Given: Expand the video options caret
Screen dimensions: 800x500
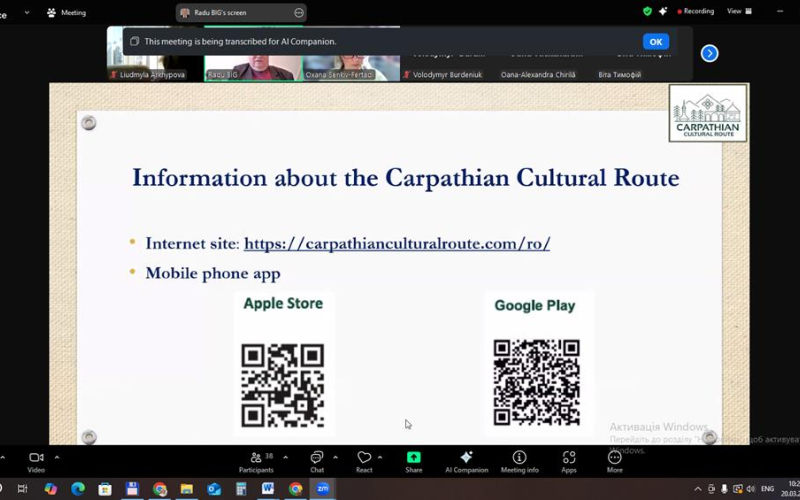Looking at the screenshot, I should pyautogui.click(x=57, y=457).
